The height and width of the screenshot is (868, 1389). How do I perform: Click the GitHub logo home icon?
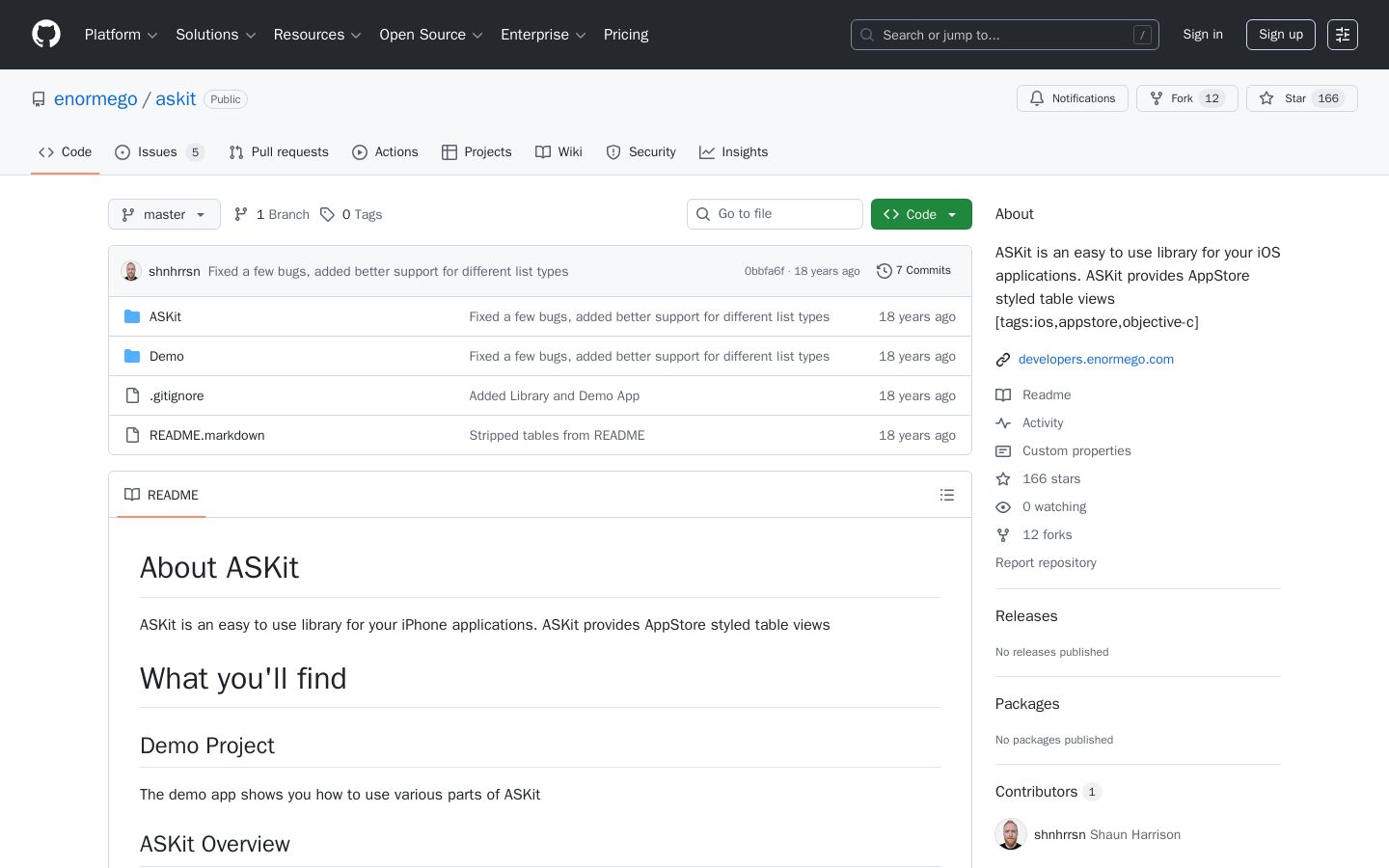46,35
